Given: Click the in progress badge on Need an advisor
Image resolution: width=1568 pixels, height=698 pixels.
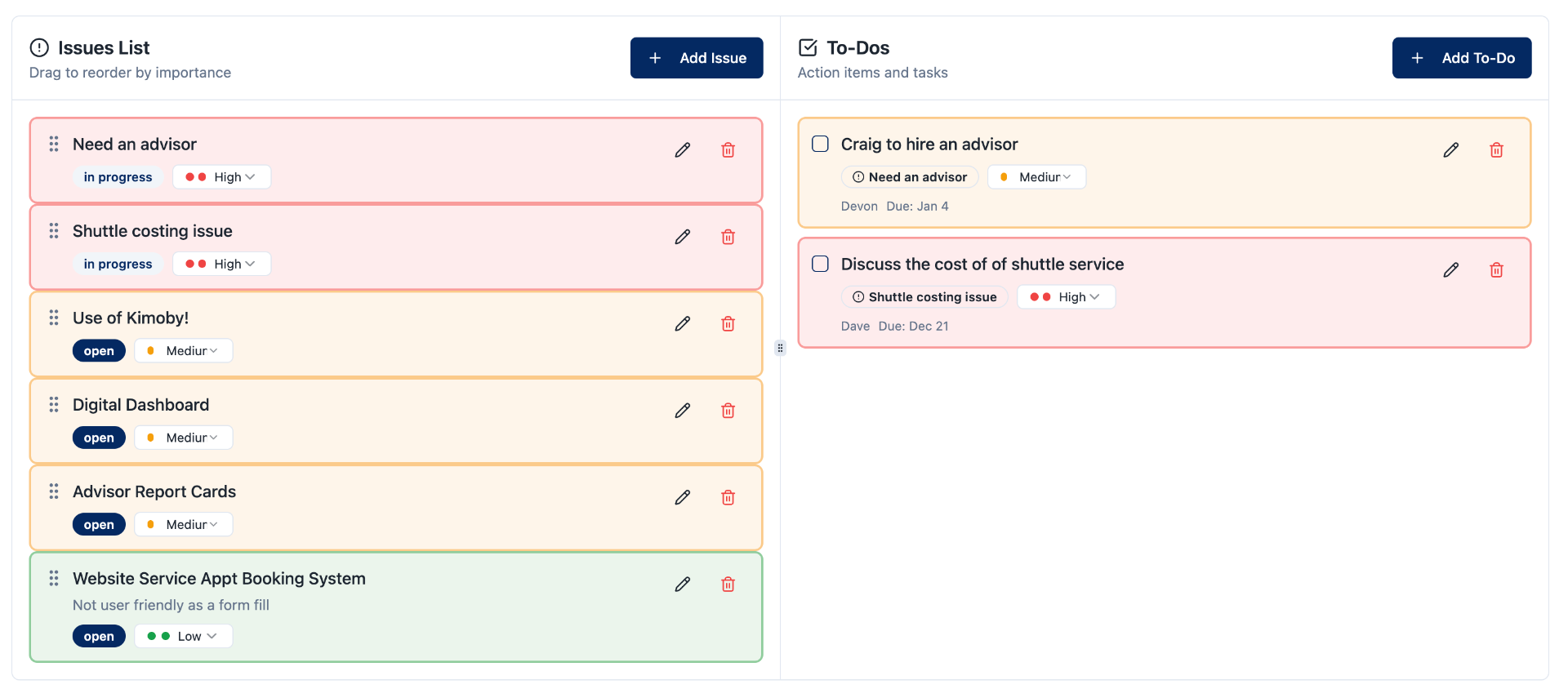Looking at the screenshot, I should click(118, 177).
